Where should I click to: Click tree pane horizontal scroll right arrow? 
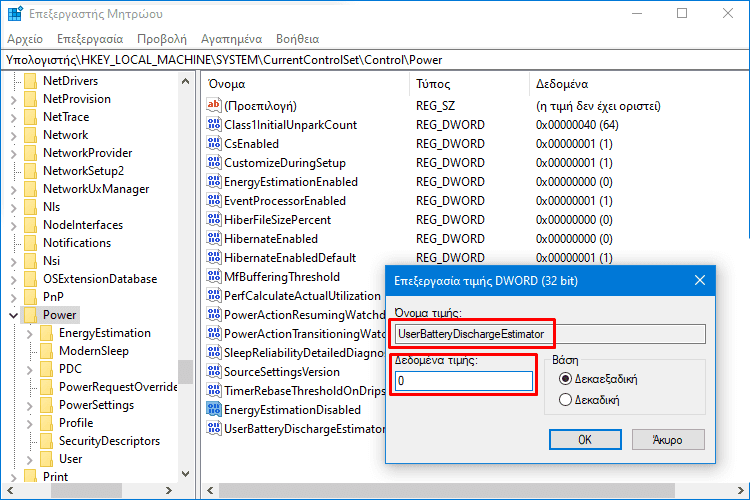[168, 490]
